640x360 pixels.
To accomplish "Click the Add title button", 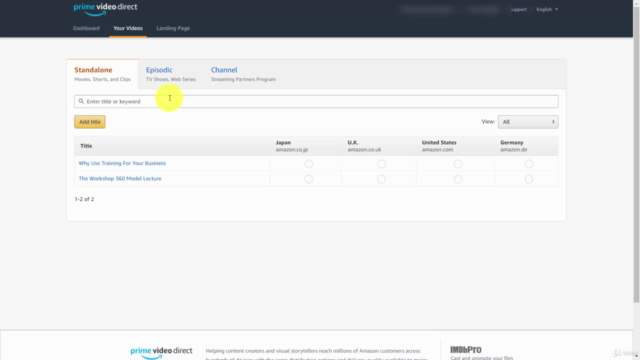I will point(90,122).
